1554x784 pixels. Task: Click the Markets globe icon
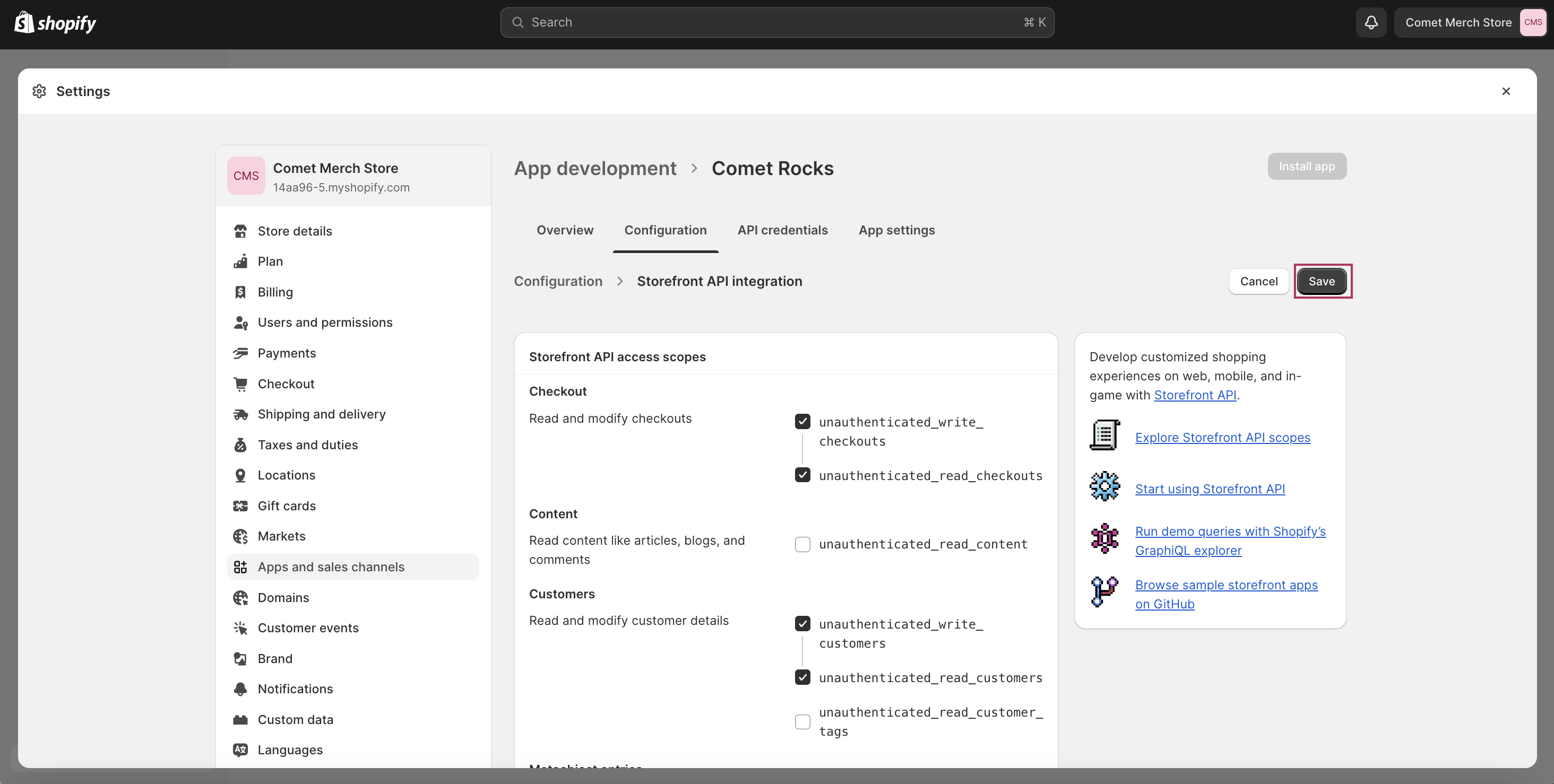(240, 536)
